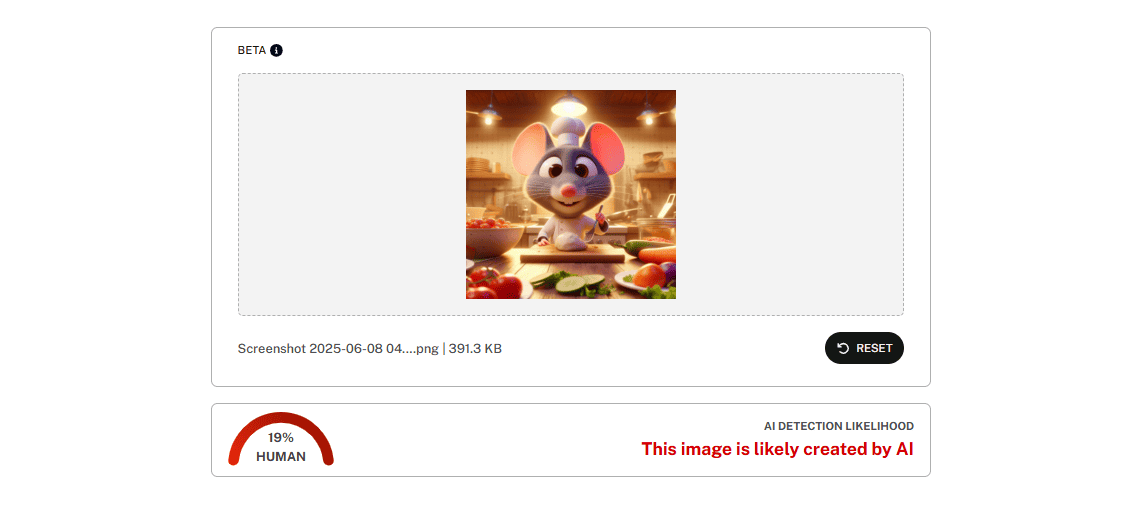Click the HUMAN label under the percentage
Screen dimensions: 1138x508
[281, 457]
